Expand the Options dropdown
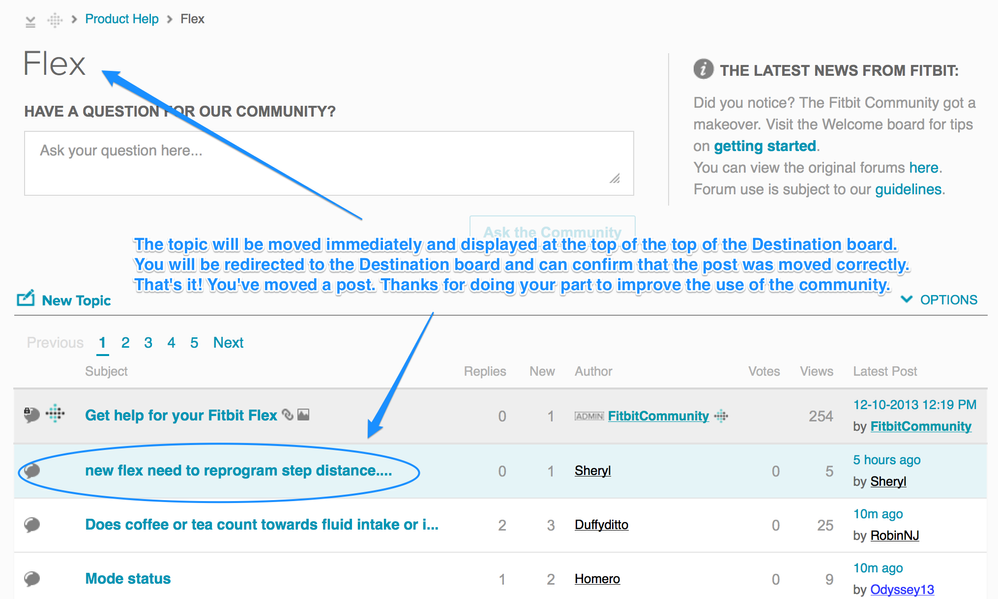Screen dimensions: 998x599 [939, 299]
